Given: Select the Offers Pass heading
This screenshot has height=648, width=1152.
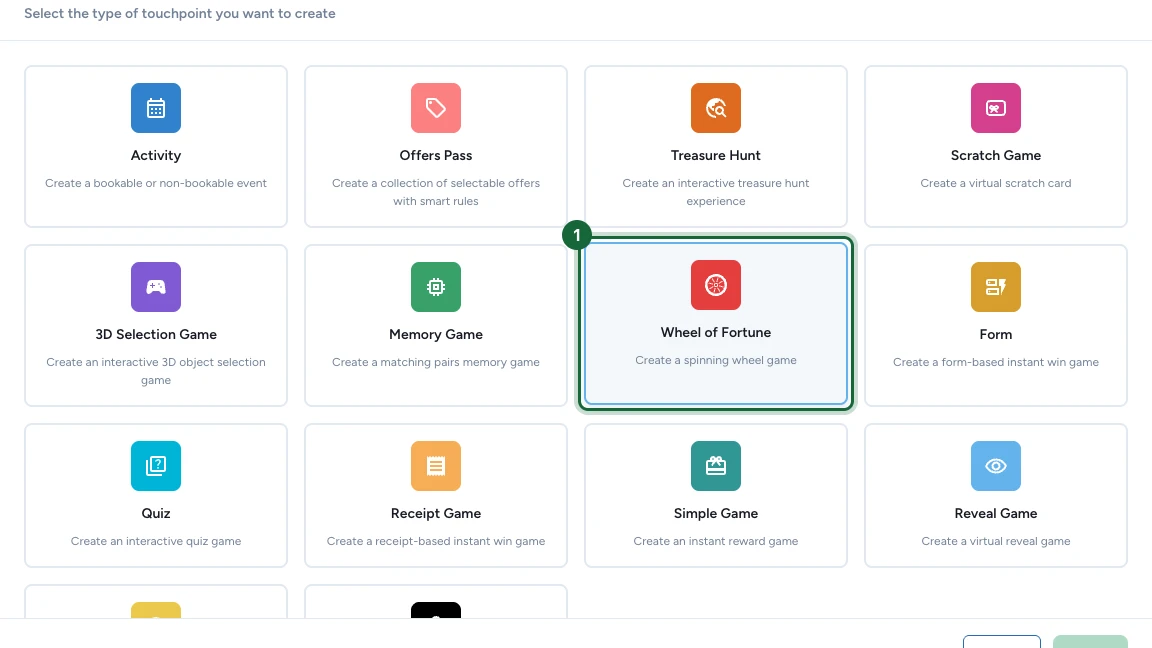Looking at the screenshot, I should (x=436, y=155).
